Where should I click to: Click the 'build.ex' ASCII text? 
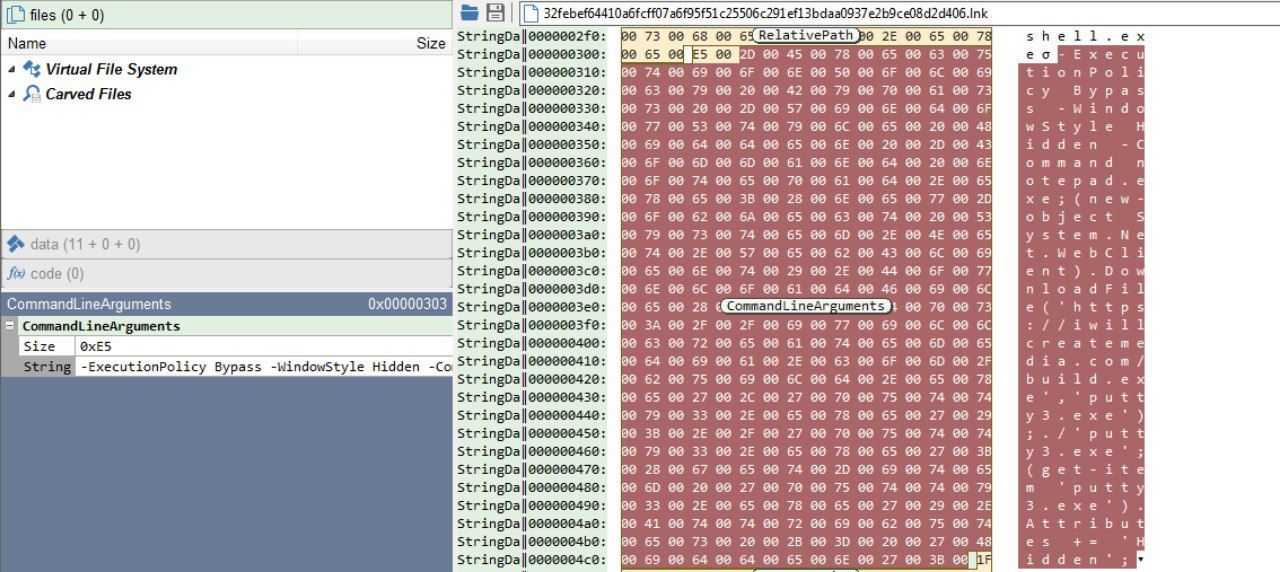1084,378
